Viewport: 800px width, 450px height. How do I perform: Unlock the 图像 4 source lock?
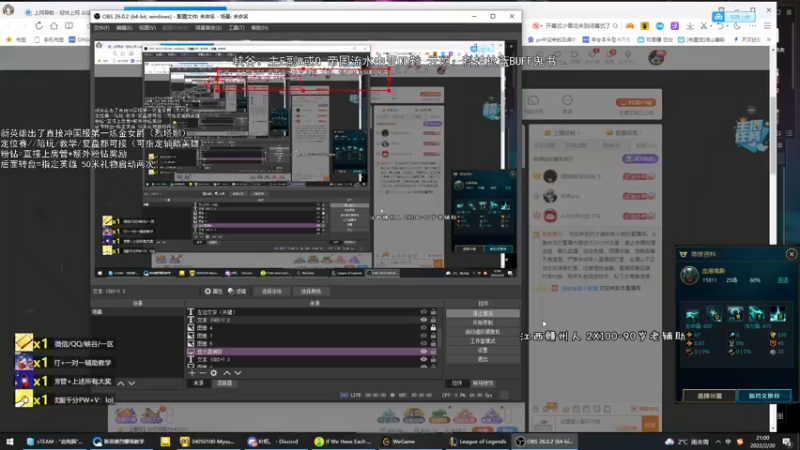tap(433, 328)
